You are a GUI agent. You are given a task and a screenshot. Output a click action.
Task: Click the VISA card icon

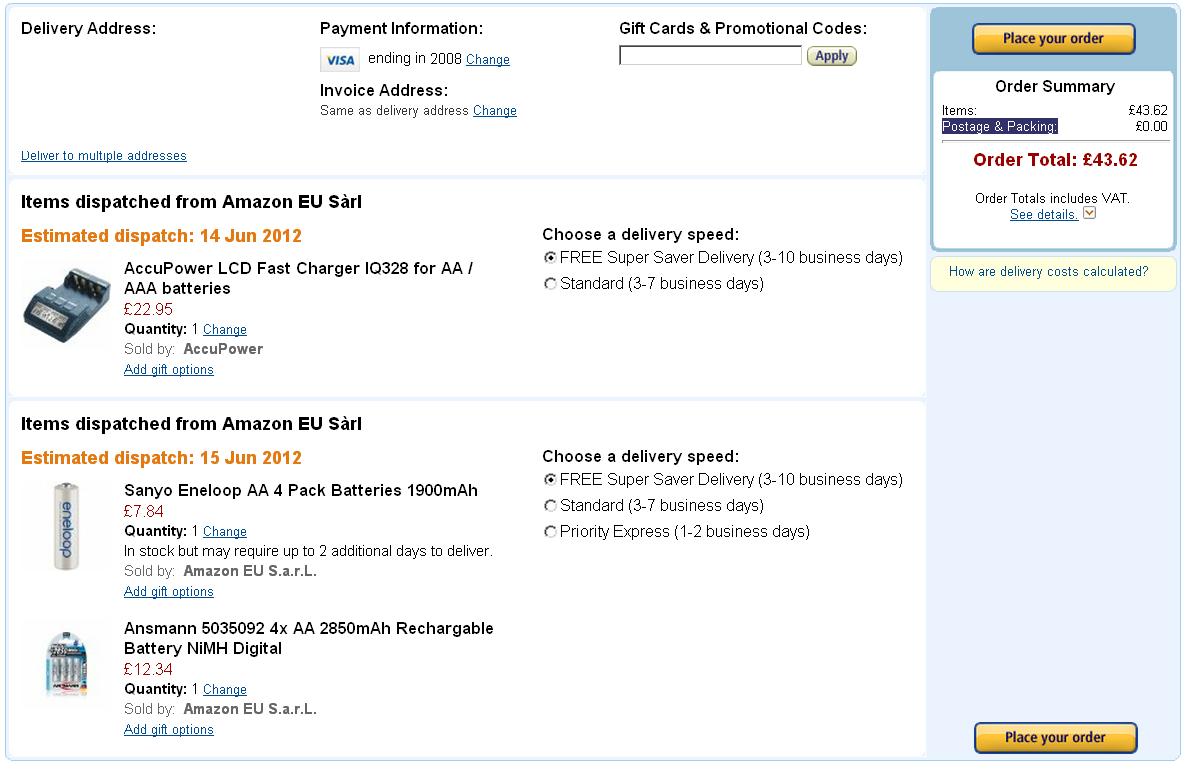click(x=339, y=60)
